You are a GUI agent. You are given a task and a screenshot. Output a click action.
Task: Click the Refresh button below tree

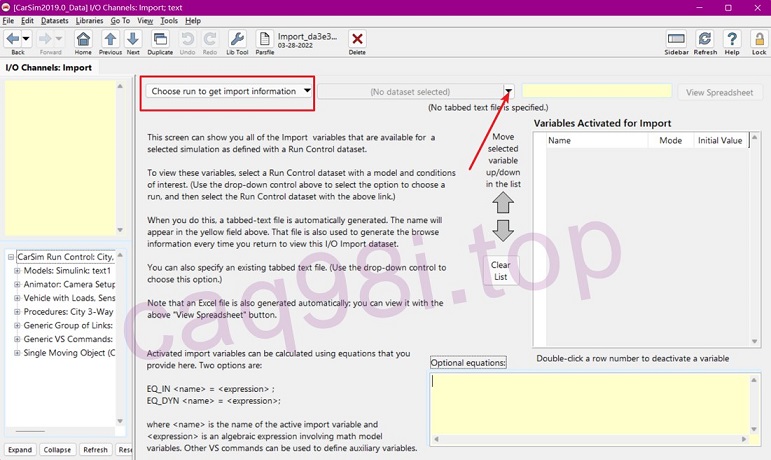[x=95, y=450]
